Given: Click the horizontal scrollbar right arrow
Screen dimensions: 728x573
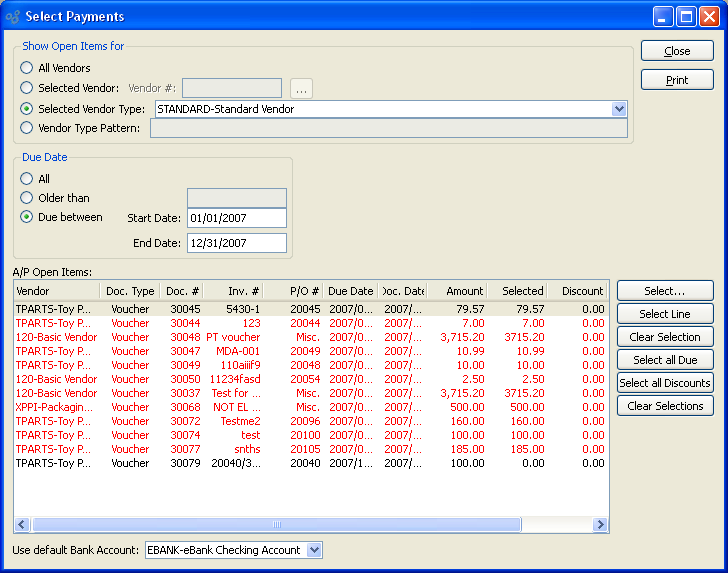Looking at the screenshot, I should 601,525.
